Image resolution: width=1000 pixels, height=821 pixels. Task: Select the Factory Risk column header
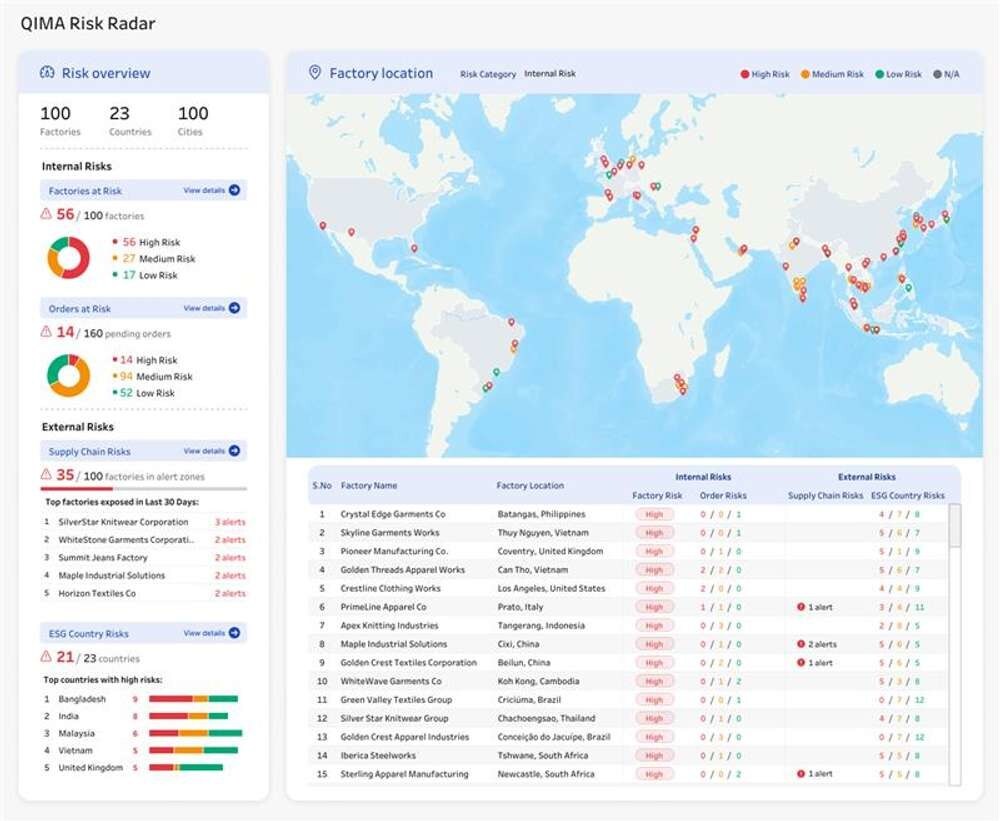(x=657, y=496)
